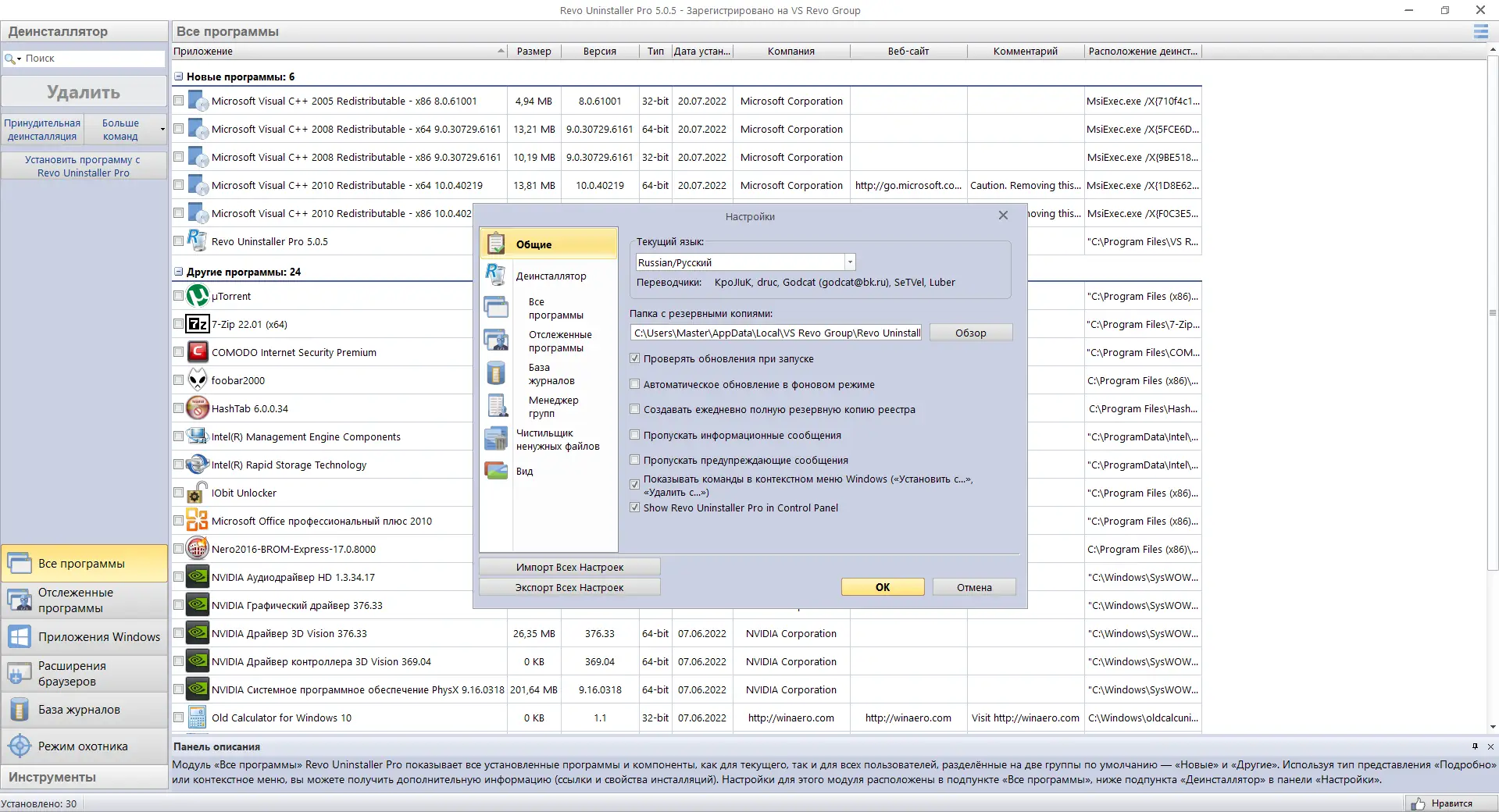Click the Old Calculator for Windows 10 icon

click(x=198, y=718)
